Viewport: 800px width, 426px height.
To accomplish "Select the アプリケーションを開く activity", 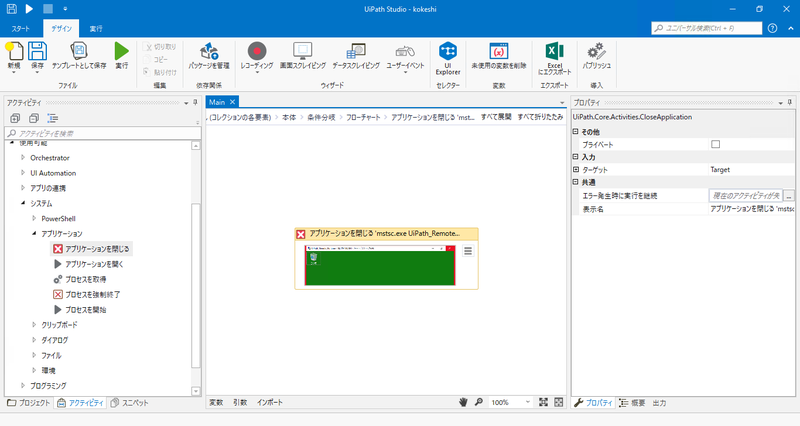I will [x=88, y=264].
